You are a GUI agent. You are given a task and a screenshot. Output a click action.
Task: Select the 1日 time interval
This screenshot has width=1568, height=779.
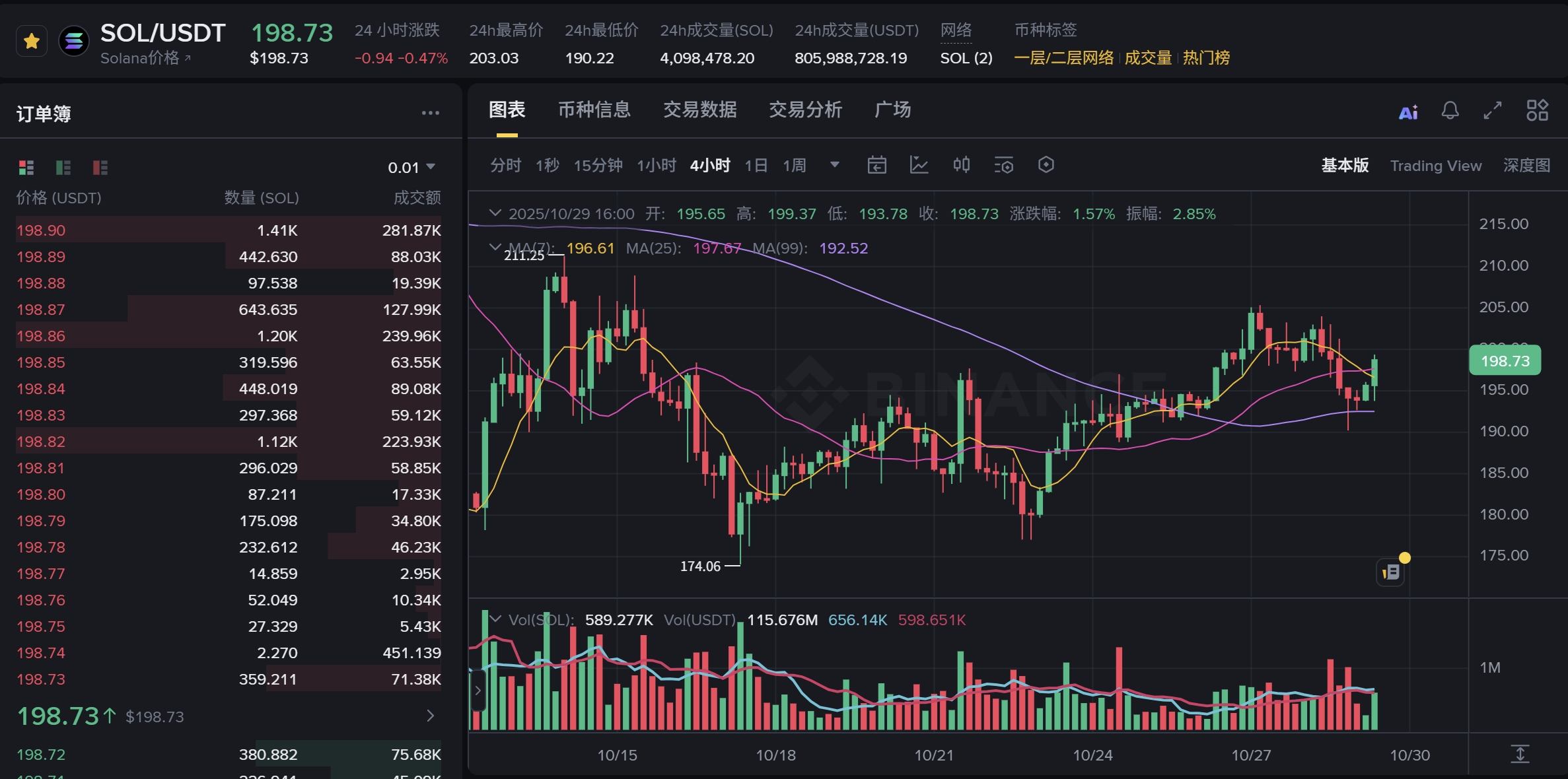click(x=756, y=165)
